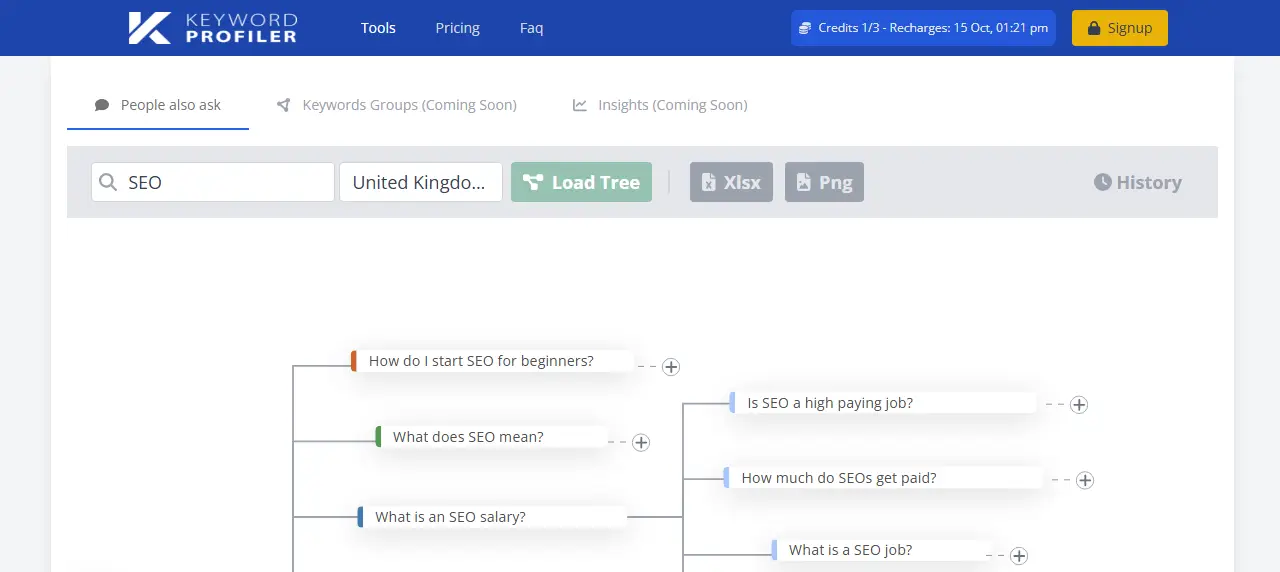Expand "What is a SEO job?" node
This screenshot has height=572, width=1280.
1019,556
